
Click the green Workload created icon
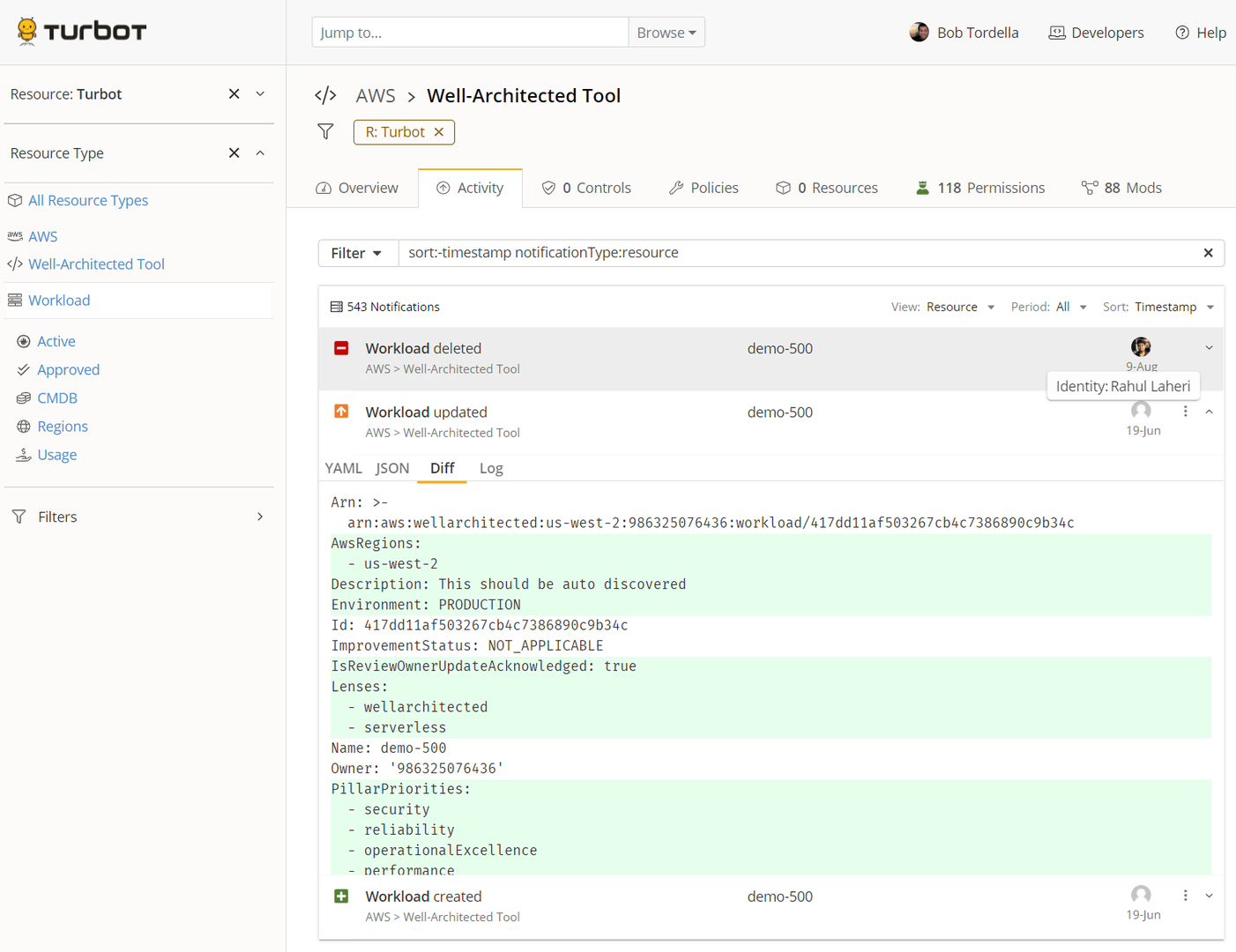(x=341, y=896)
